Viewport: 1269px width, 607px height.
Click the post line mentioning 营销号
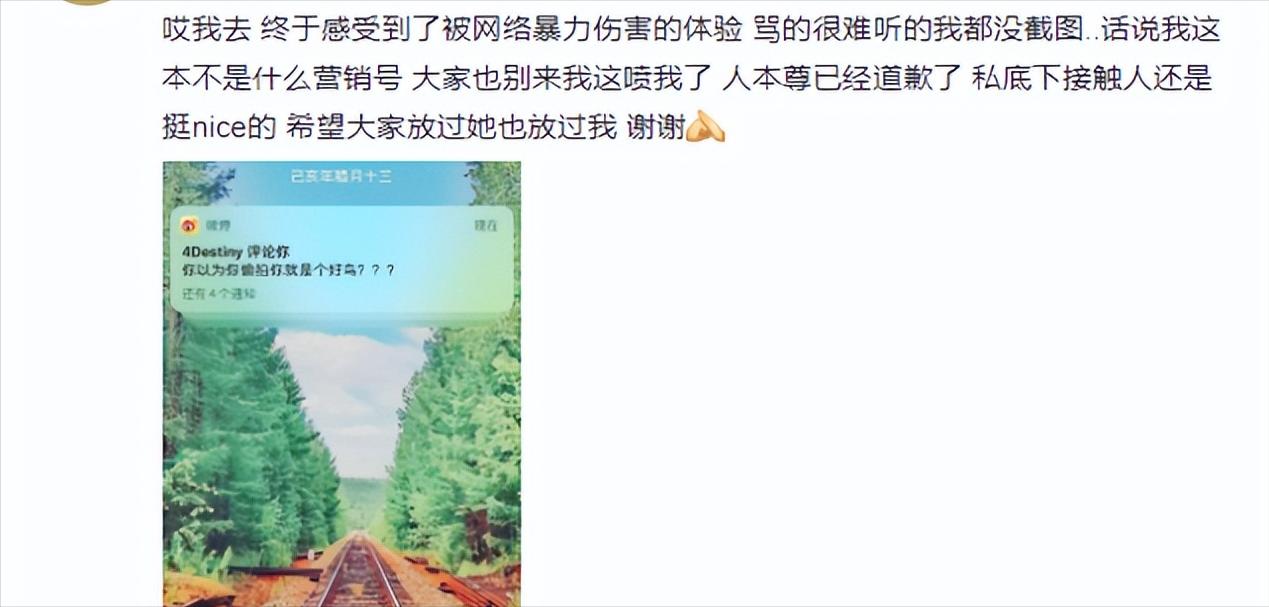click(x=687, y=78)
